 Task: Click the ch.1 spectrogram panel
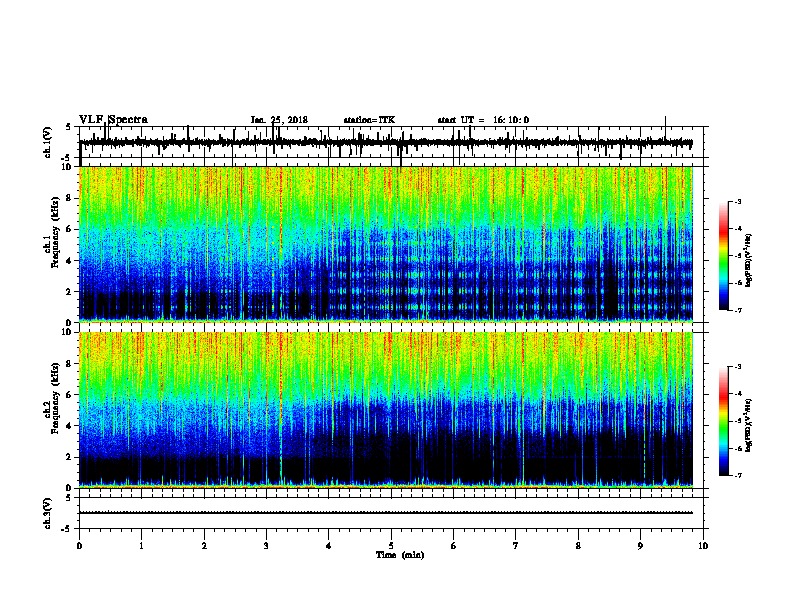pos(386,244)
